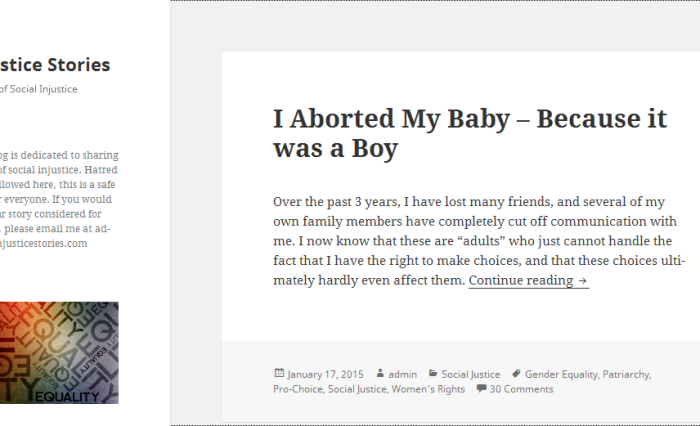Click the Social Injustice tagline text
Screen dimensions: 700x426
[38, 89]
